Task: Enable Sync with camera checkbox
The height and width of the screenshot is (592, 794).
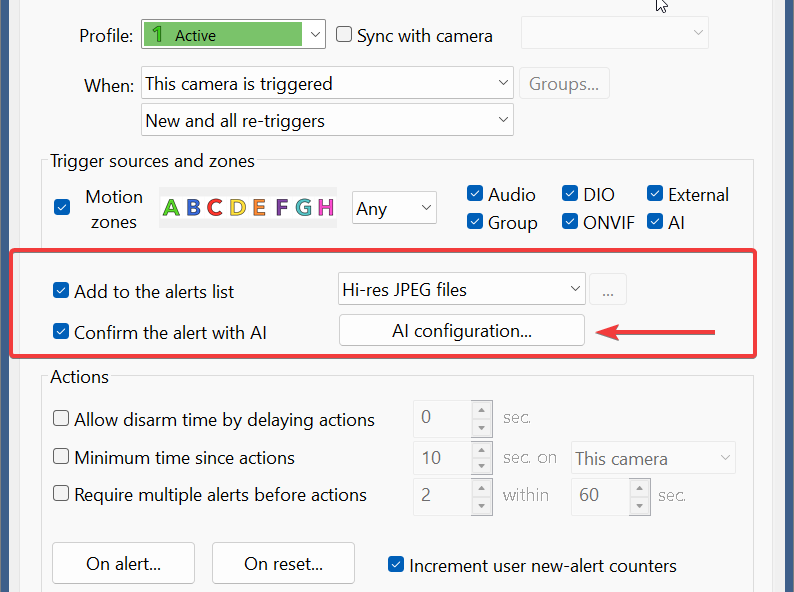Action: (x=344, y=34)
